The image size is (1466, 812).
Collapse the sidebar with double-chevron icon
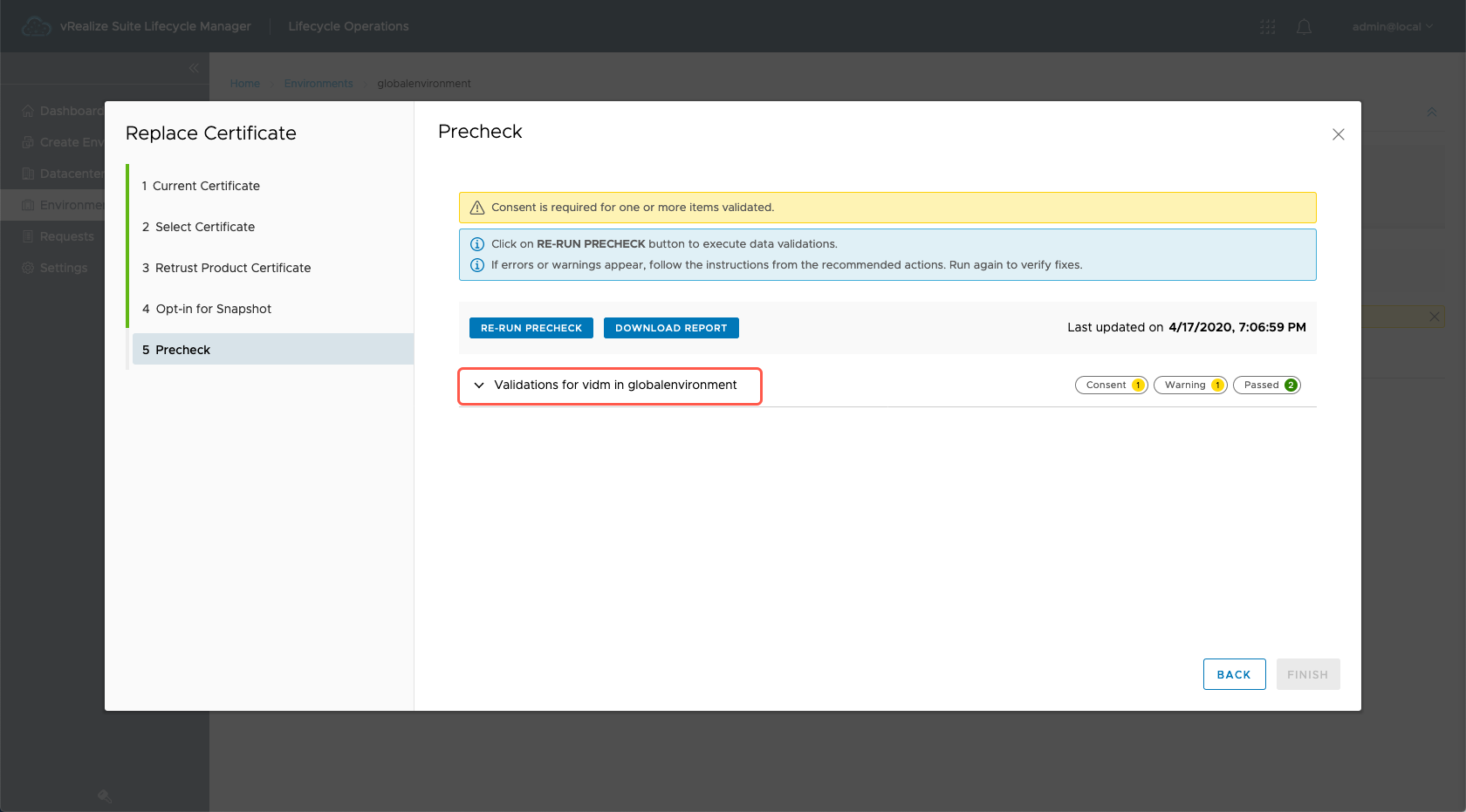point(194,68)
